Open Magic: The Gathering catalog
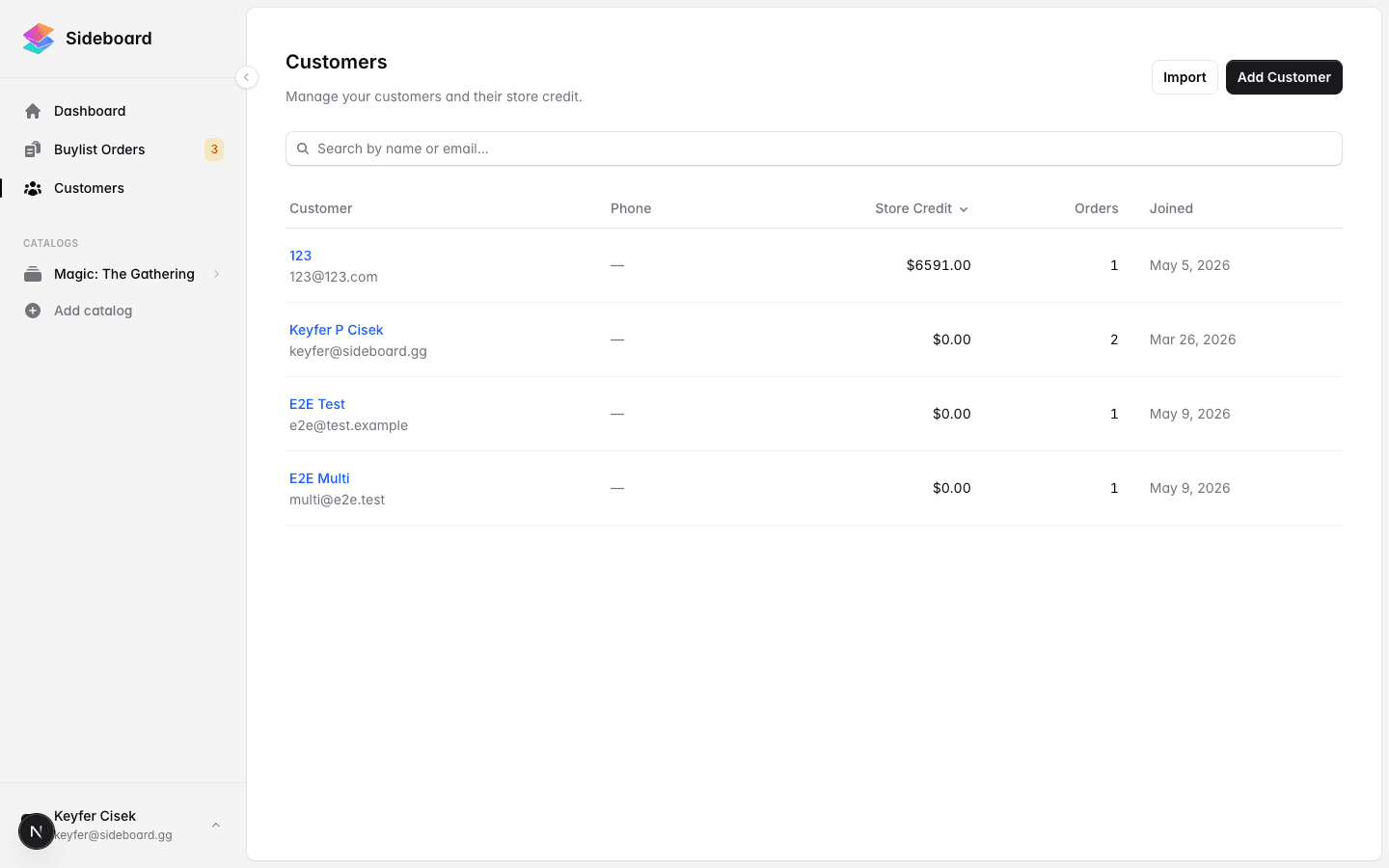Viewport: 1389px width, 868px height. pos(123,274)
